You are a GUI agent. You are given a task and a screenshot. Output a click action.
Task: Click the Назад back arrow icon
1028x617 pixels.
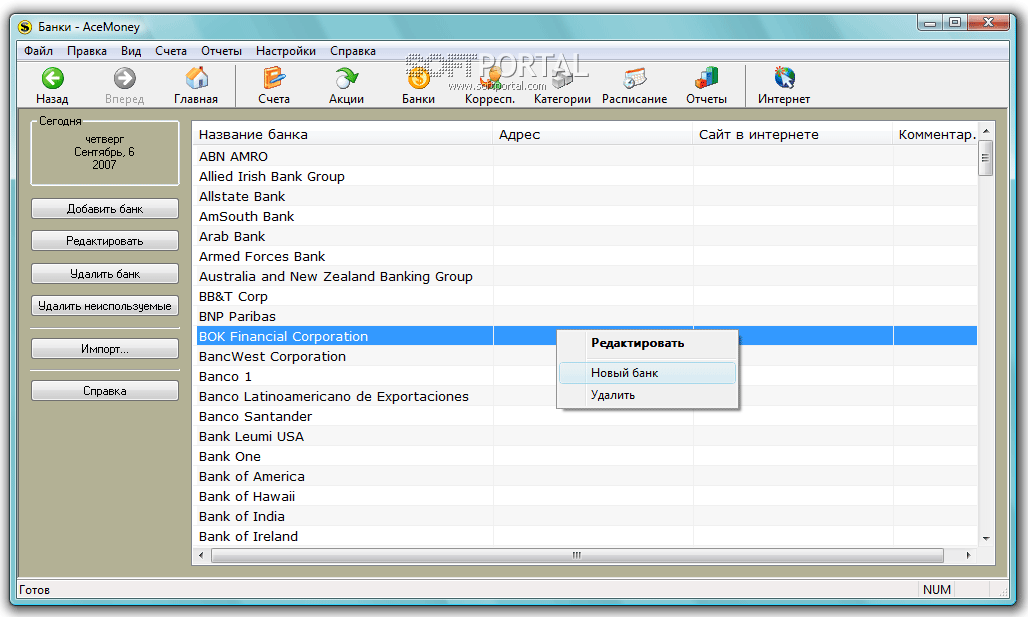click(x=52, y=78)
